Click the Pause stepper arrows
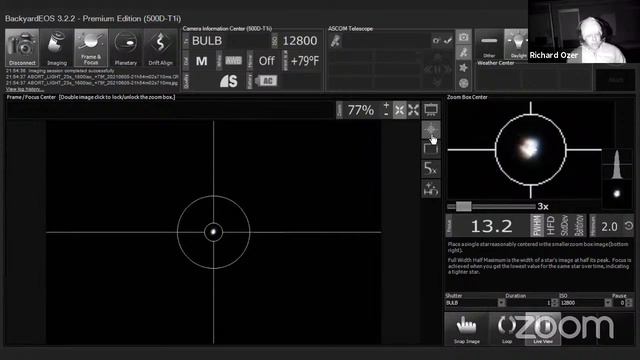This screenshot has width=640, height=360. click(x=629, y=303)
